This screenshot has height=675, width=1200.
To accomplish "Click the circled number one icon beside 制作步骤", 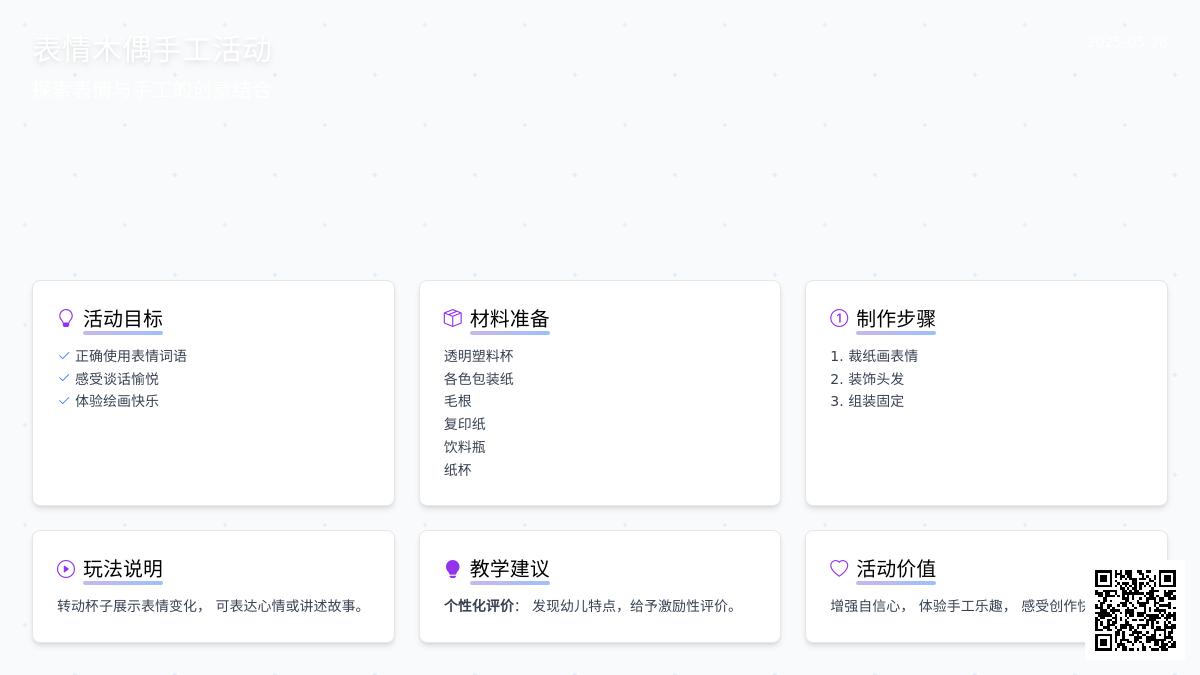I will coord(839,318).
